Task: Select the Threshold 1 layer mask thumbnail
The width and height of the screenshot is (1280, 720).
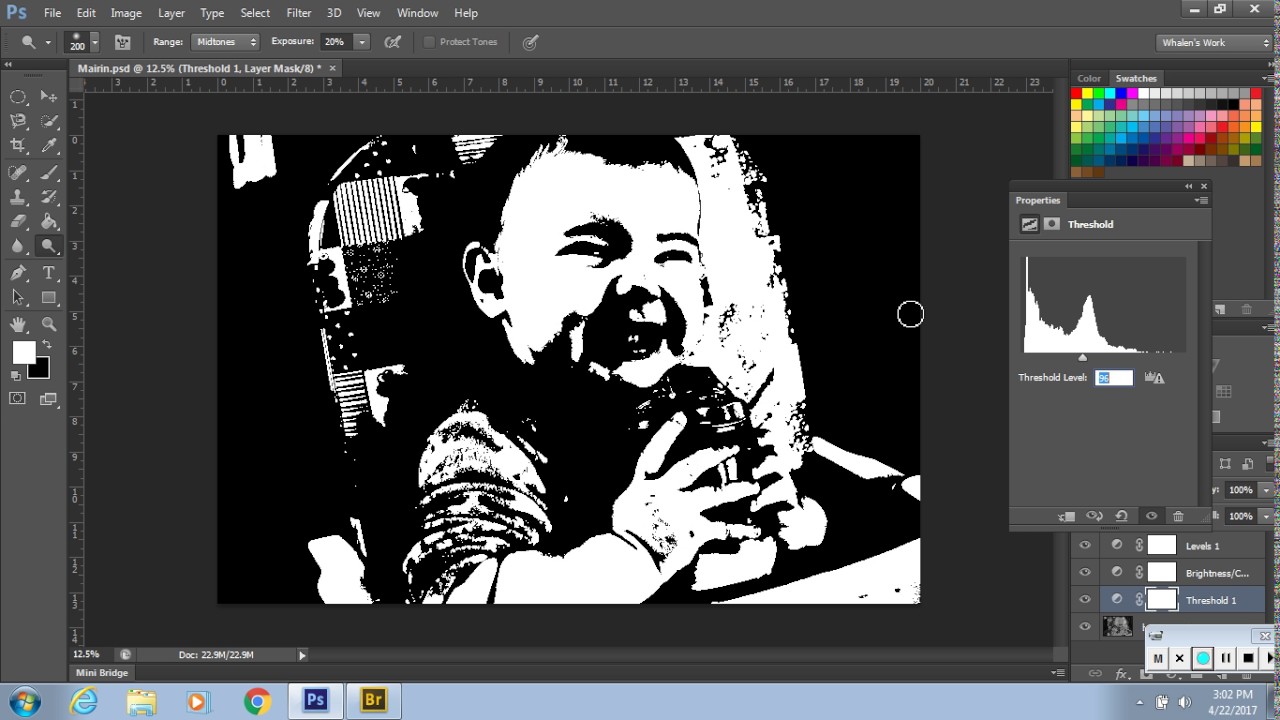Action: point(1161,600)
